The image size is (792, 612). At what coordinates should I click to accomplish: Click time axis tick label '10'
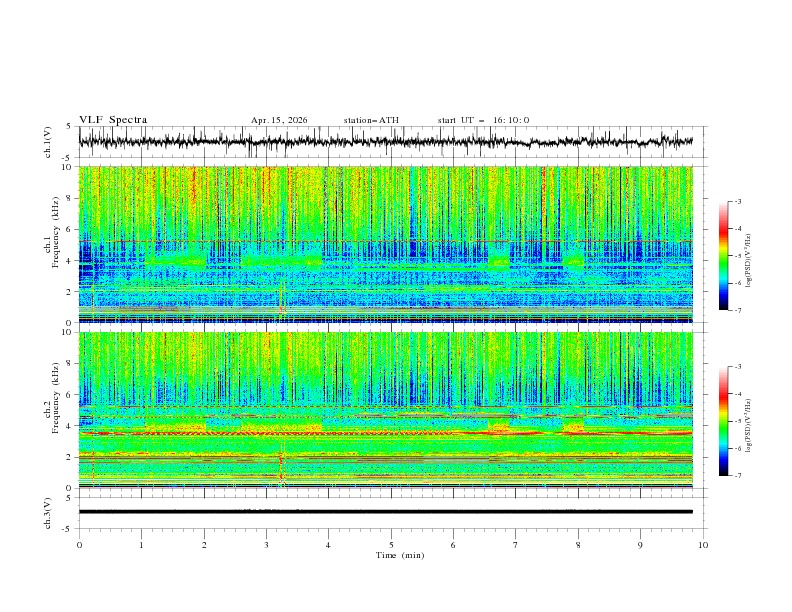click(x=703, y=545)
